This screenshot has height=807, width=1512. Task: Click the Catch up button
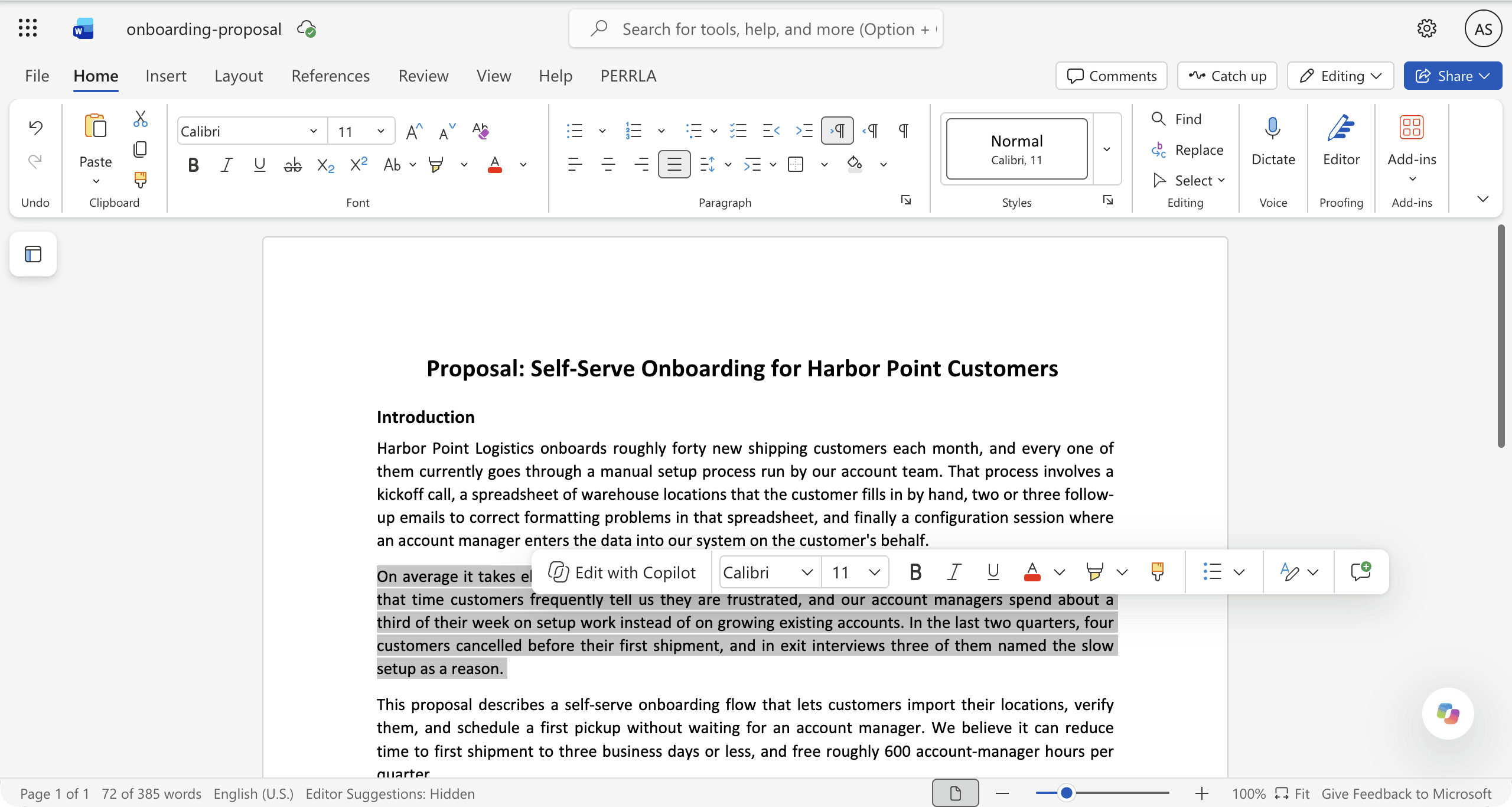coord(1227,76)
